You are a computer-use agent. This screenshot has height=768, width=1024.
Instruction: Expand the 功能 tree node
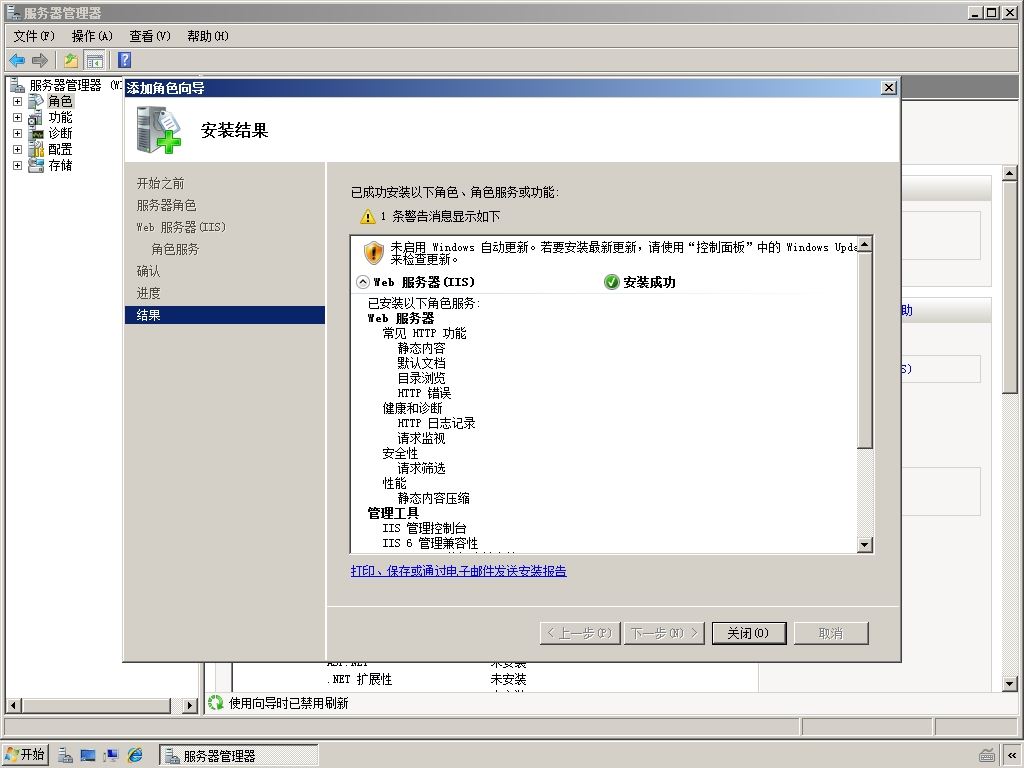[18, 118]
